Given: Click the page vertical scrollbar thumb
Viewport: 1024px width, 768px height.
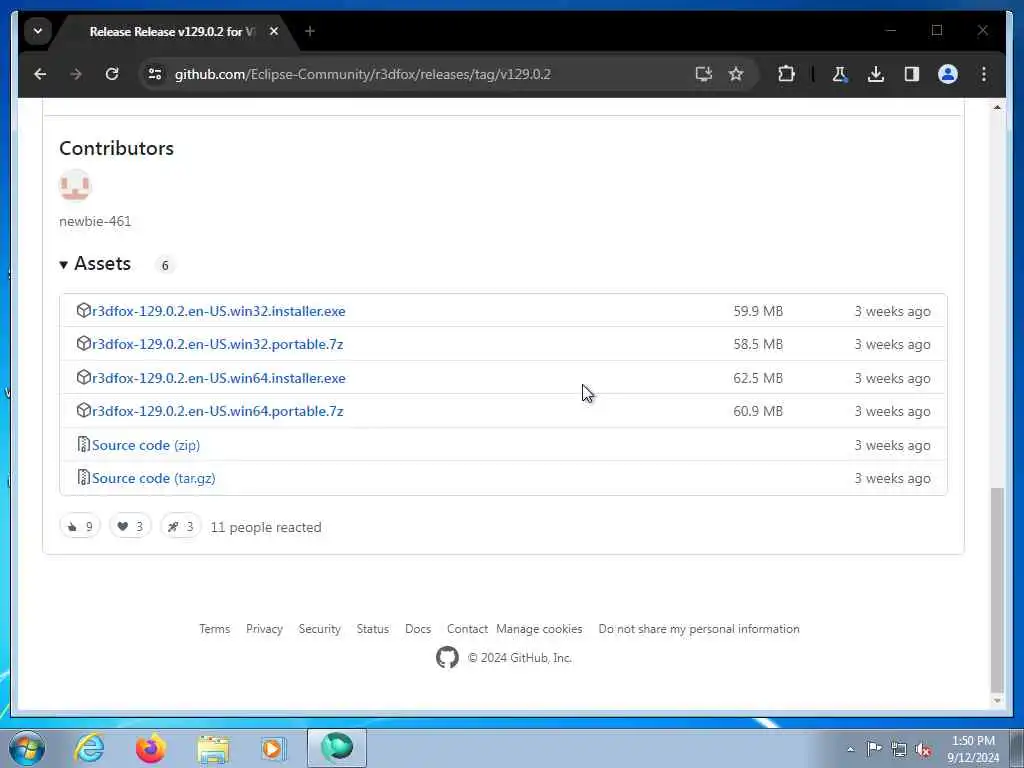Looking at the screenshot, I should coord(997,590).
